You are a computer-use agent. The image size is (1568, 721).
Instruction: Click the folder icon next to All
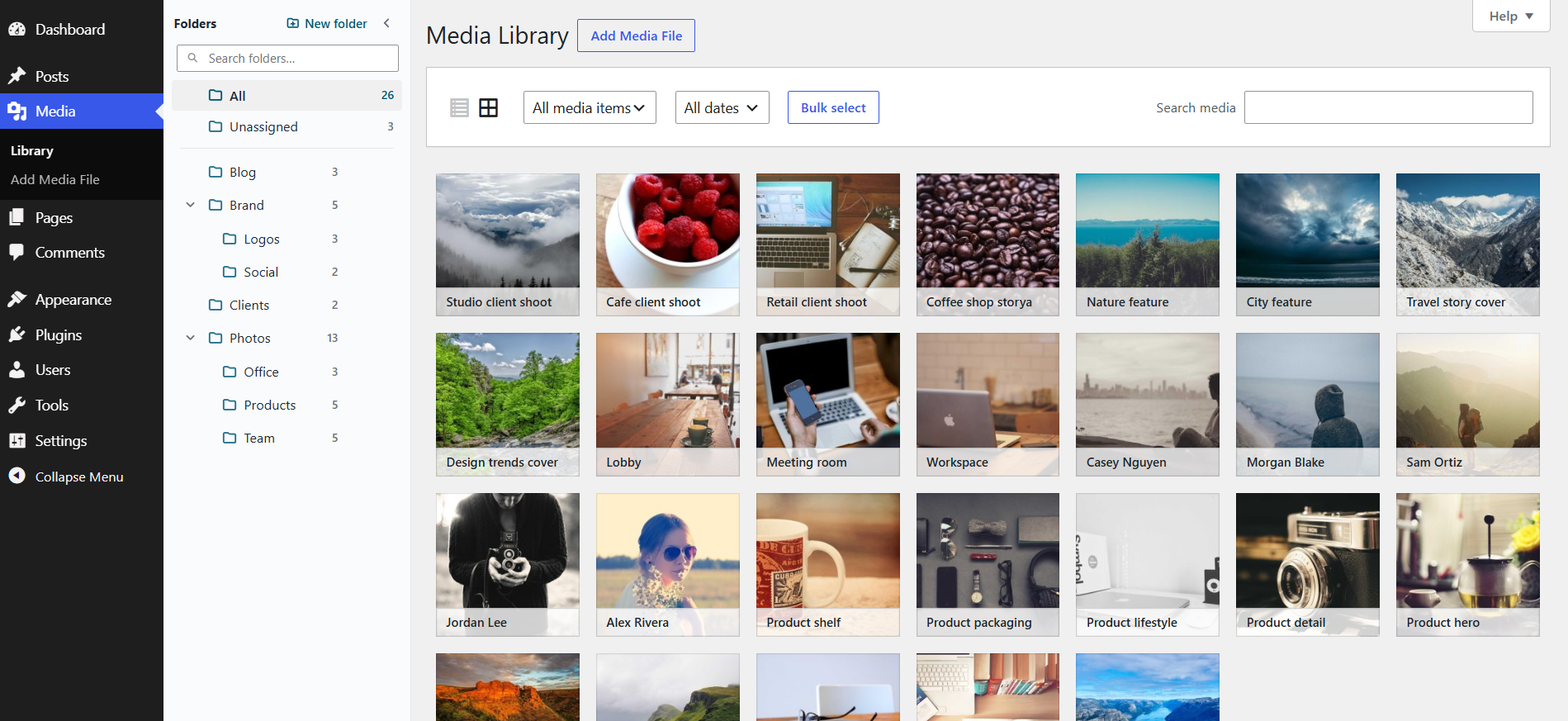pyautogui.click(x=216, y=95)
